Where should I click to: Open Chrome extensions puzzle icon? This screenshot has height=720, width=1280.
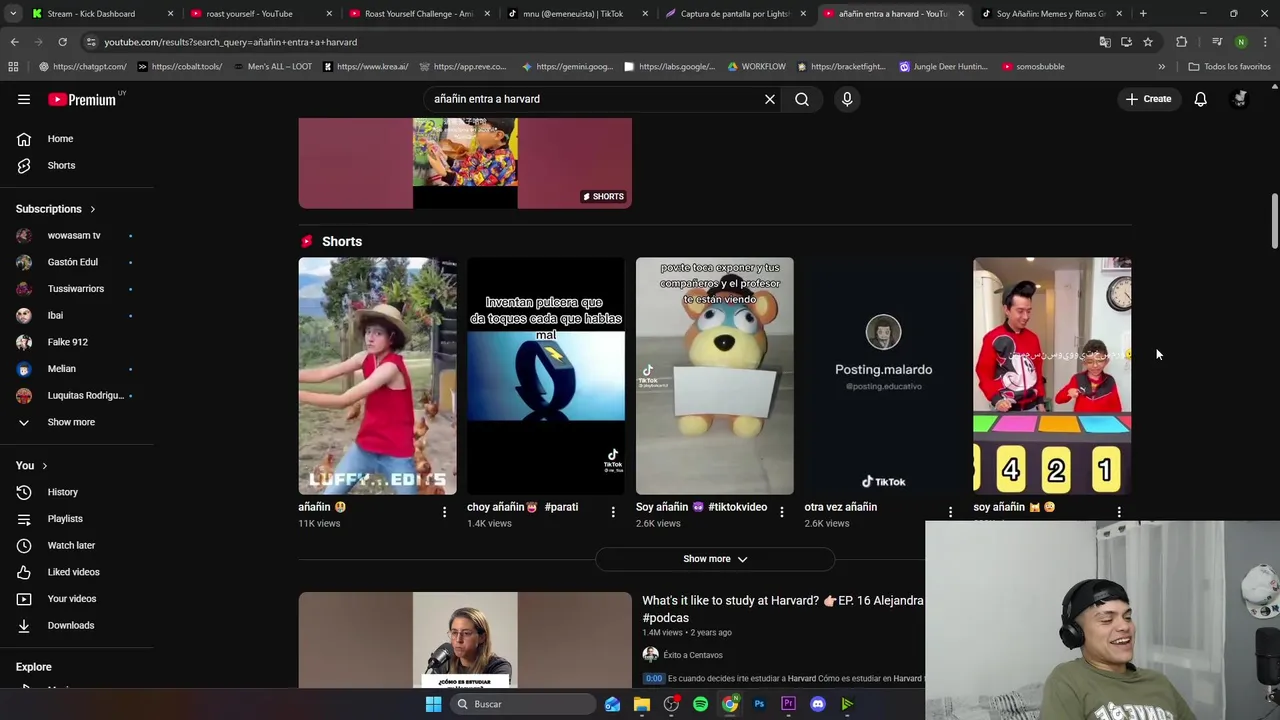(1182, 42)
